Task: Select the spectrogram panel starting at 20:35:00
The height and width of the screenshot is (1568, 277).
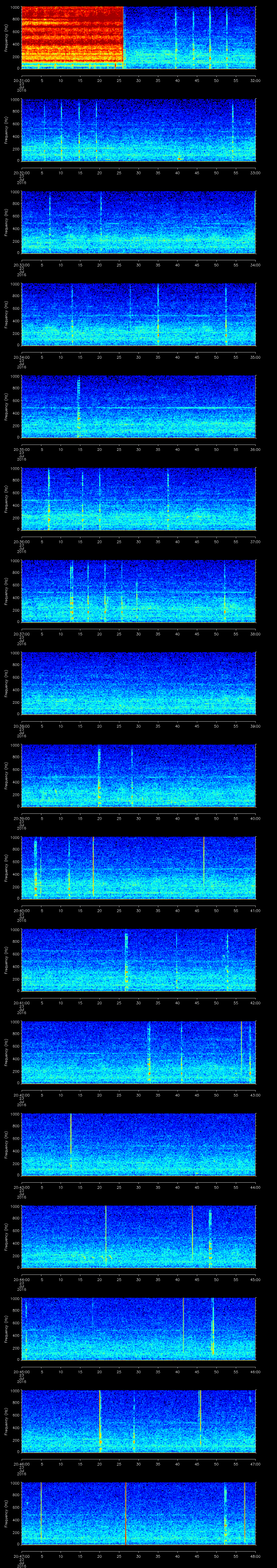Action: click(139, 407)
